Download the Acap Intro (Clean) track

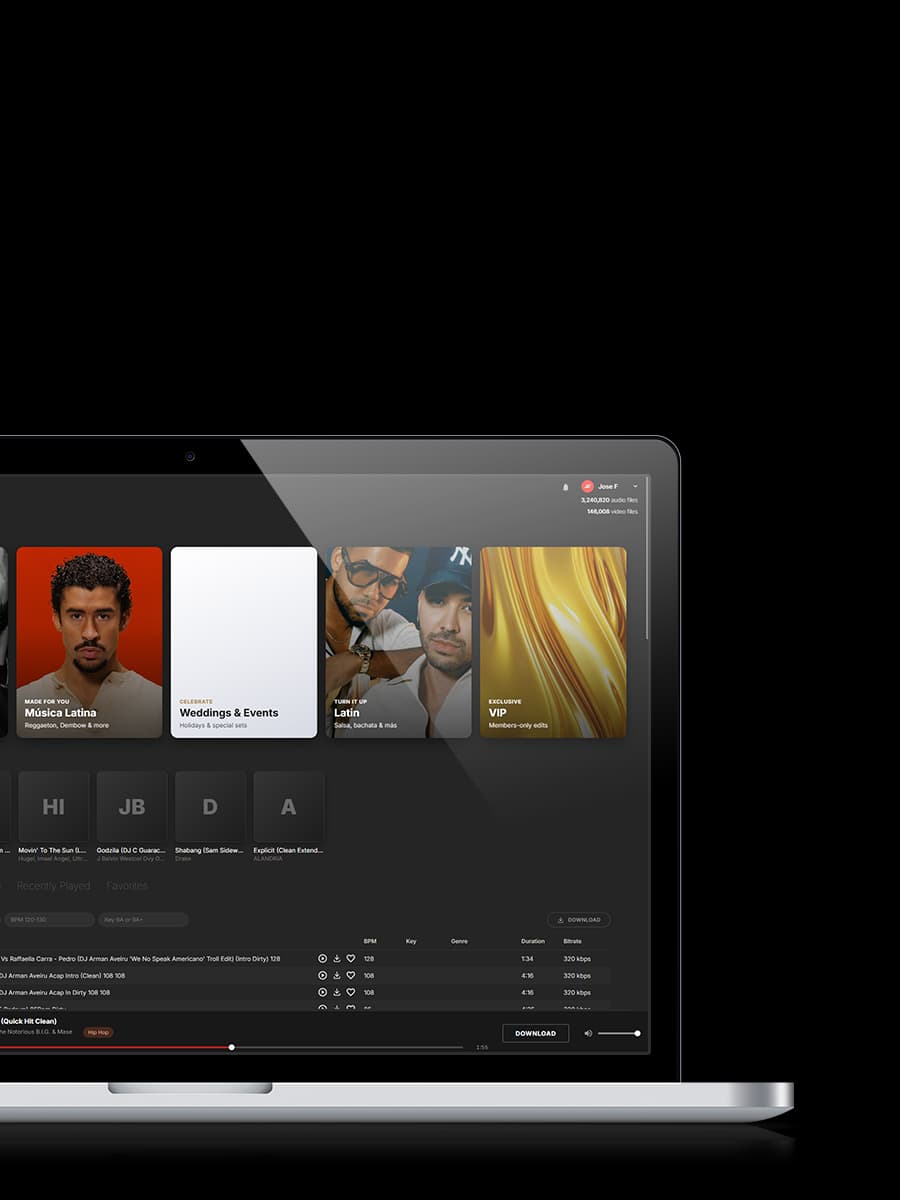tap(337, 975)
